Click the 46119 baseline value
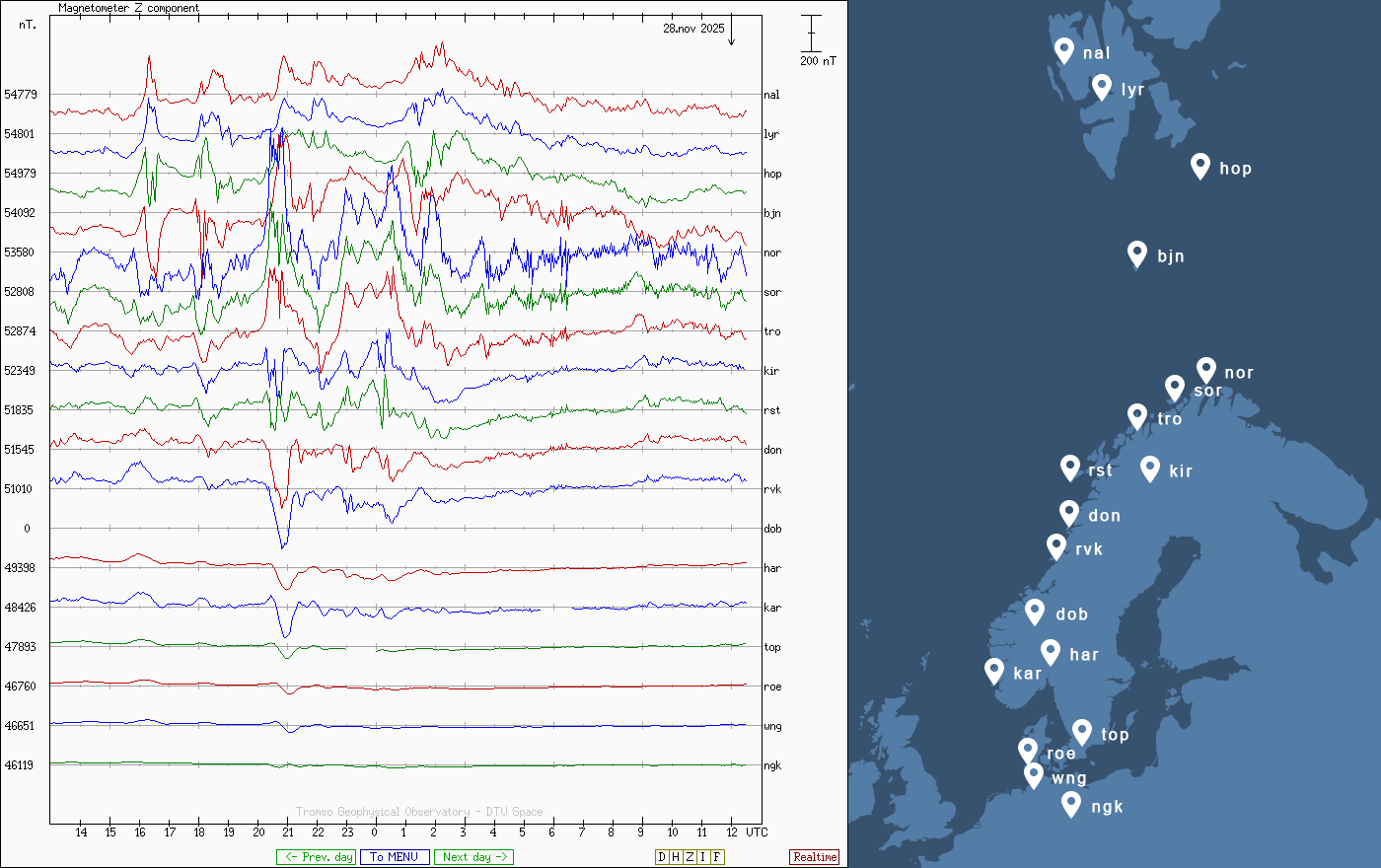Screen dimensions: 1381x868 click(x=20, y=765)
